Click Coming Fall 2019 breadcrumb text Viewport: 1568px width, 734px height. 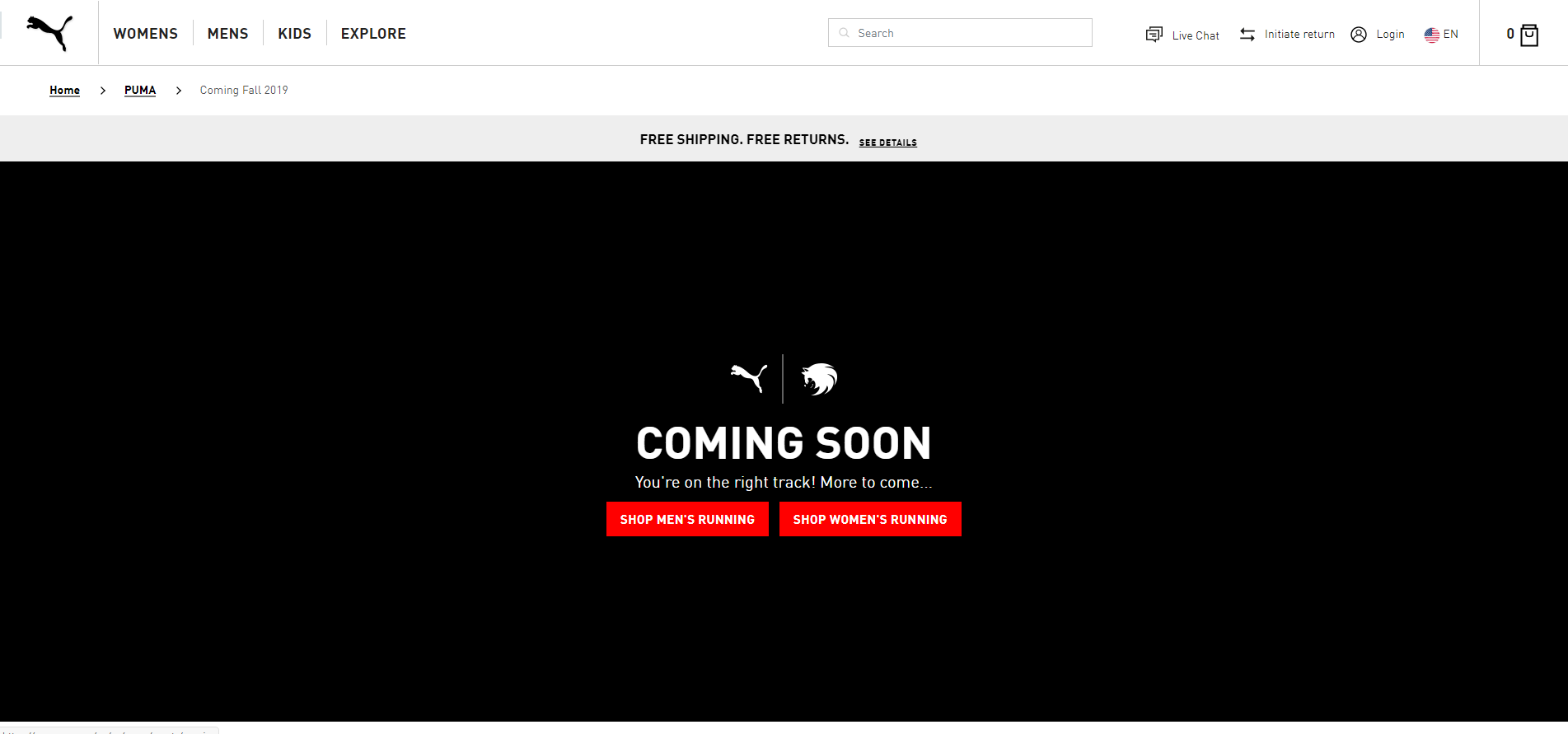[244, 91]
